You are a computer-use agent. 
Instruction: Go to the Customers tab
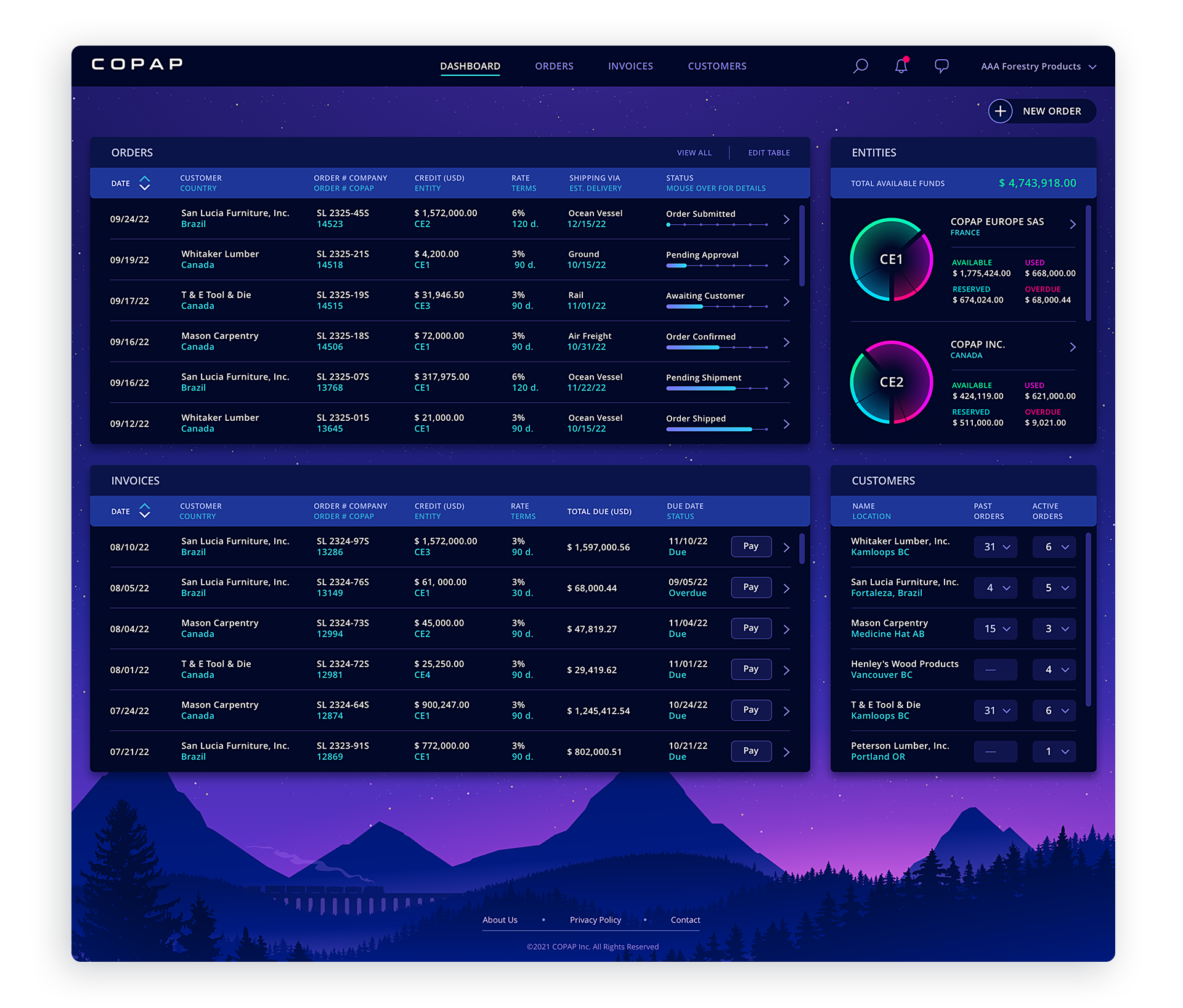[717, 66]
